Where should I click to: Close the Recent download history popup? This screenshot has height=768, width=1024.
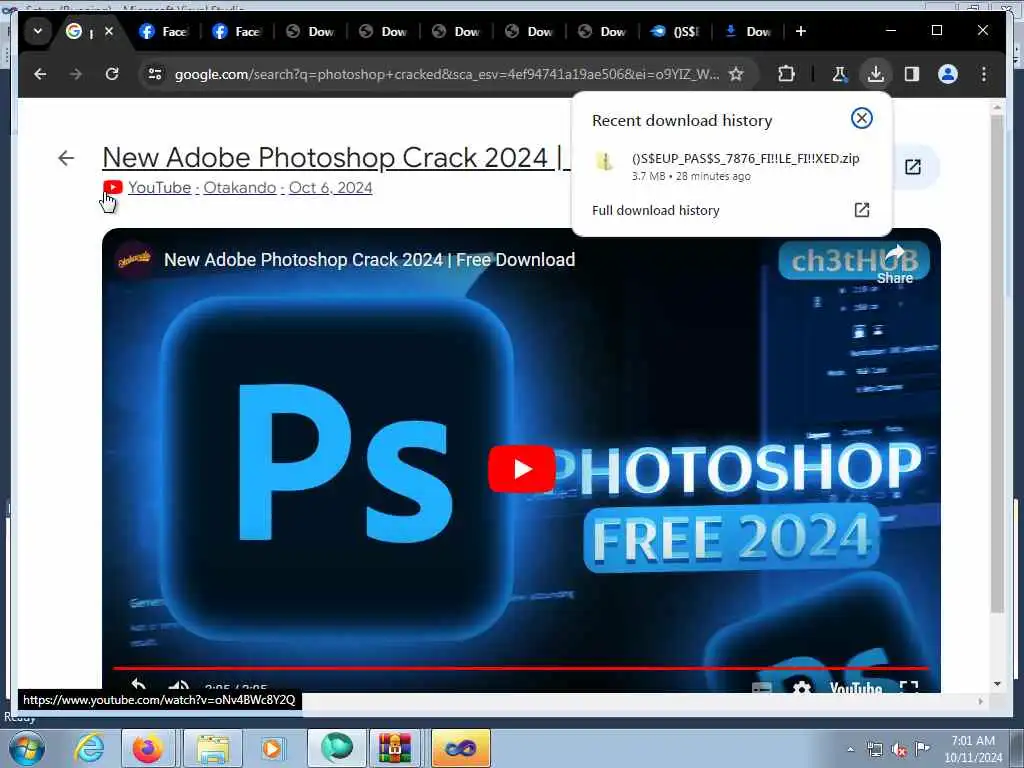pyautogui.click(x=861, y=118)
